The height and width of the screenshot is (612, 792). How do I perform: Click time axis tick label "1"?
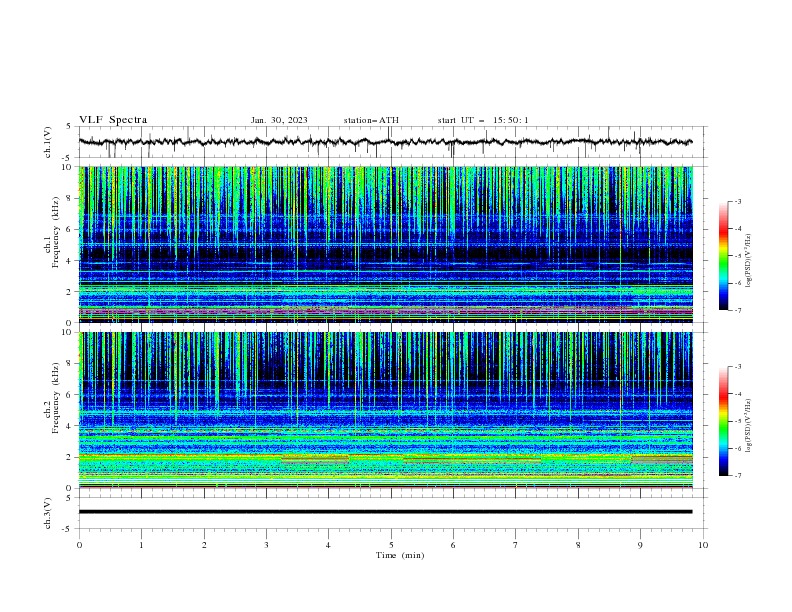(x=141, y=545)
